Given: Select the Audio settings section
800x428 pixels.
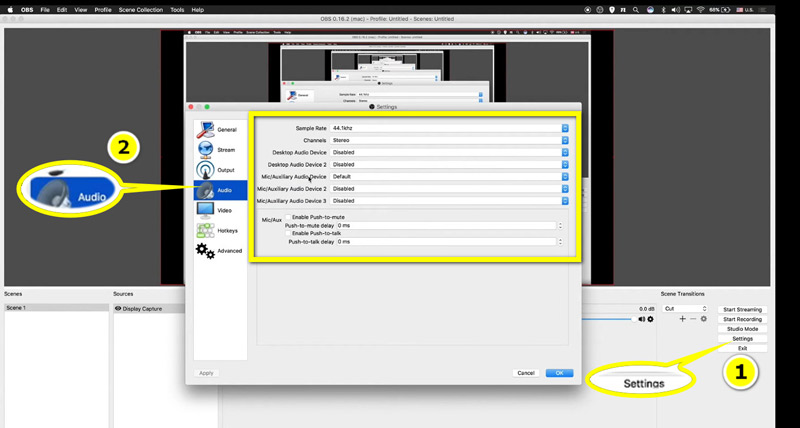Looking at the screenshot, I should point(220,190).
